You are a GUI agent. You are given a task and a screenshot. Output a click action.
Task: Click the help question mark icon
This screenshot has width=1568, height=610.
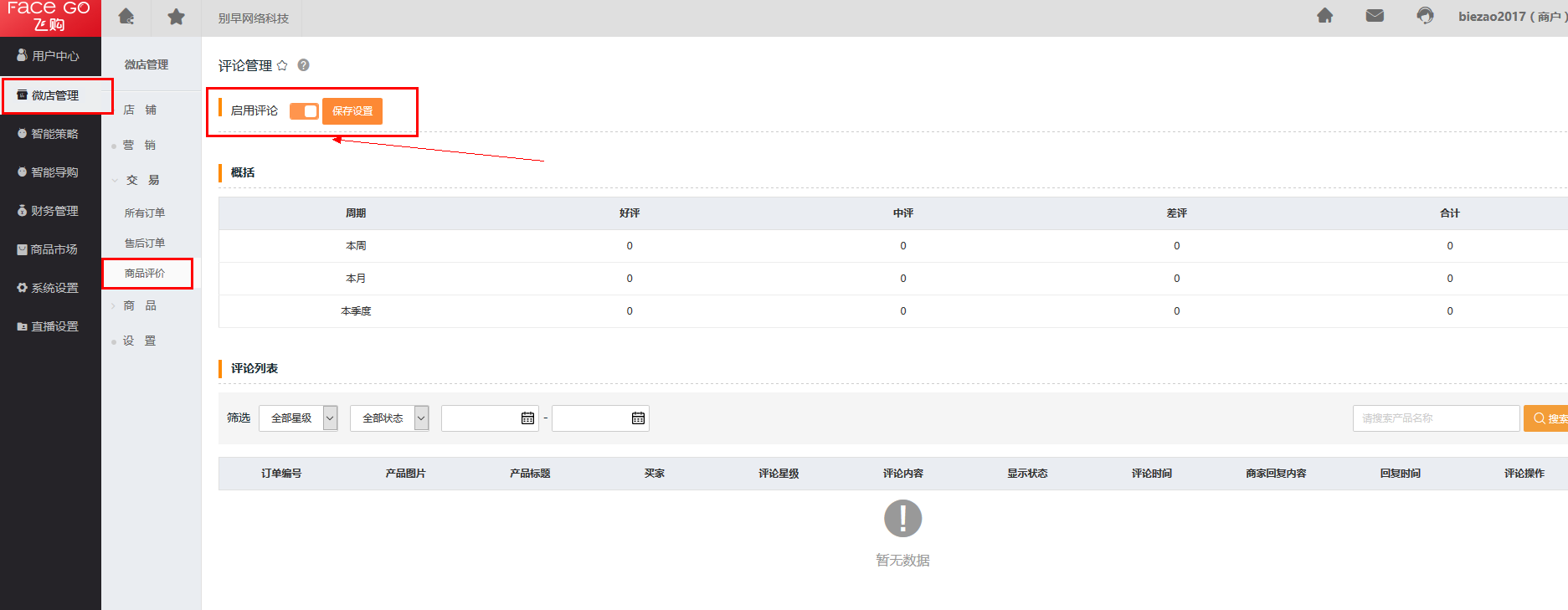tap(304, 65)
